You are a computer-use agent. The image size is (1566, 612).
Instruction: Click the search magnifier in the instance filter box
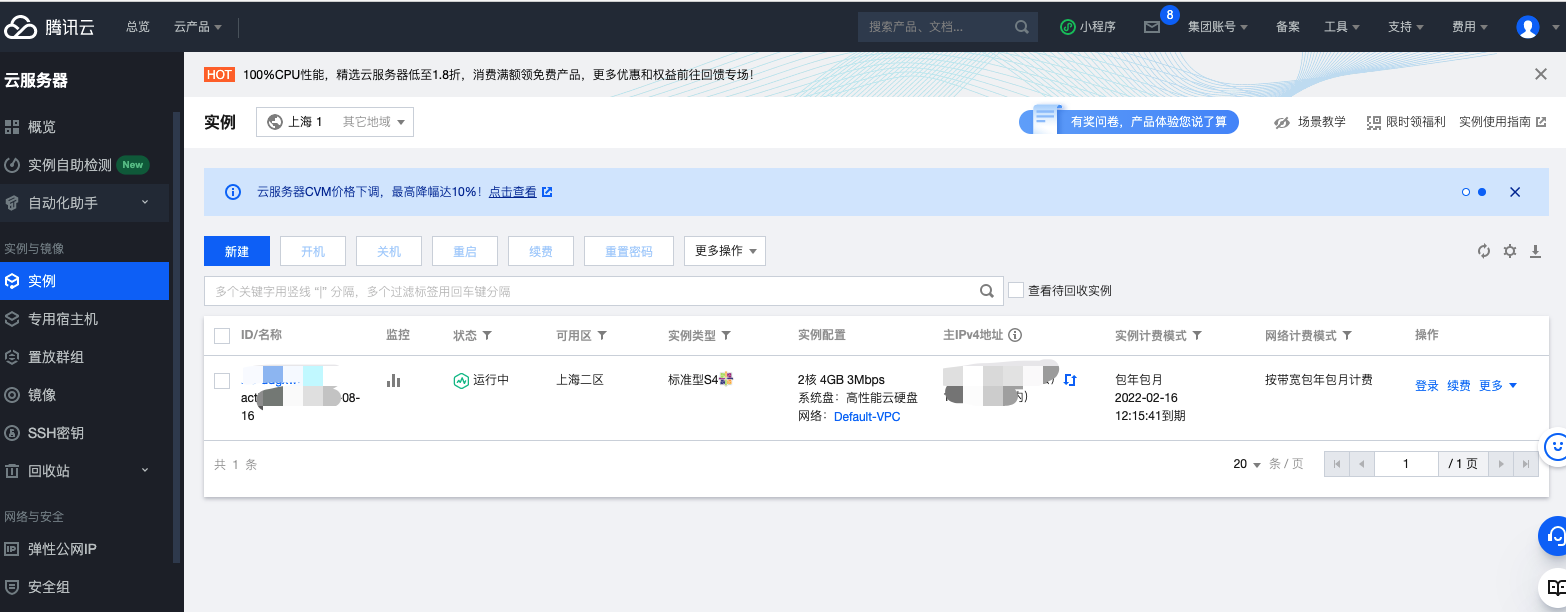pyautogui.click(x=986, y=291)
